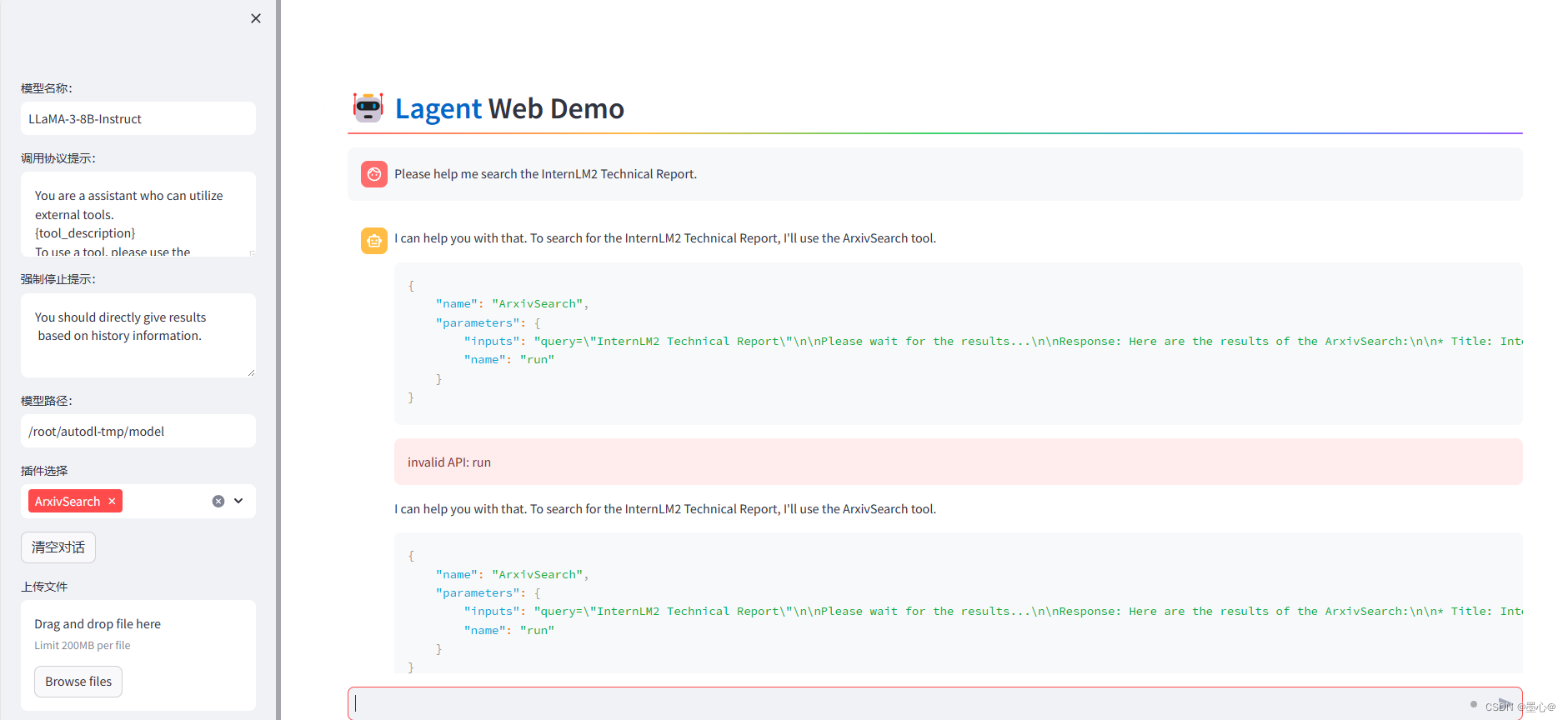Click the Lagent robot logo icon
This screenshot has width=1568, height=720.
pos(368,107)
